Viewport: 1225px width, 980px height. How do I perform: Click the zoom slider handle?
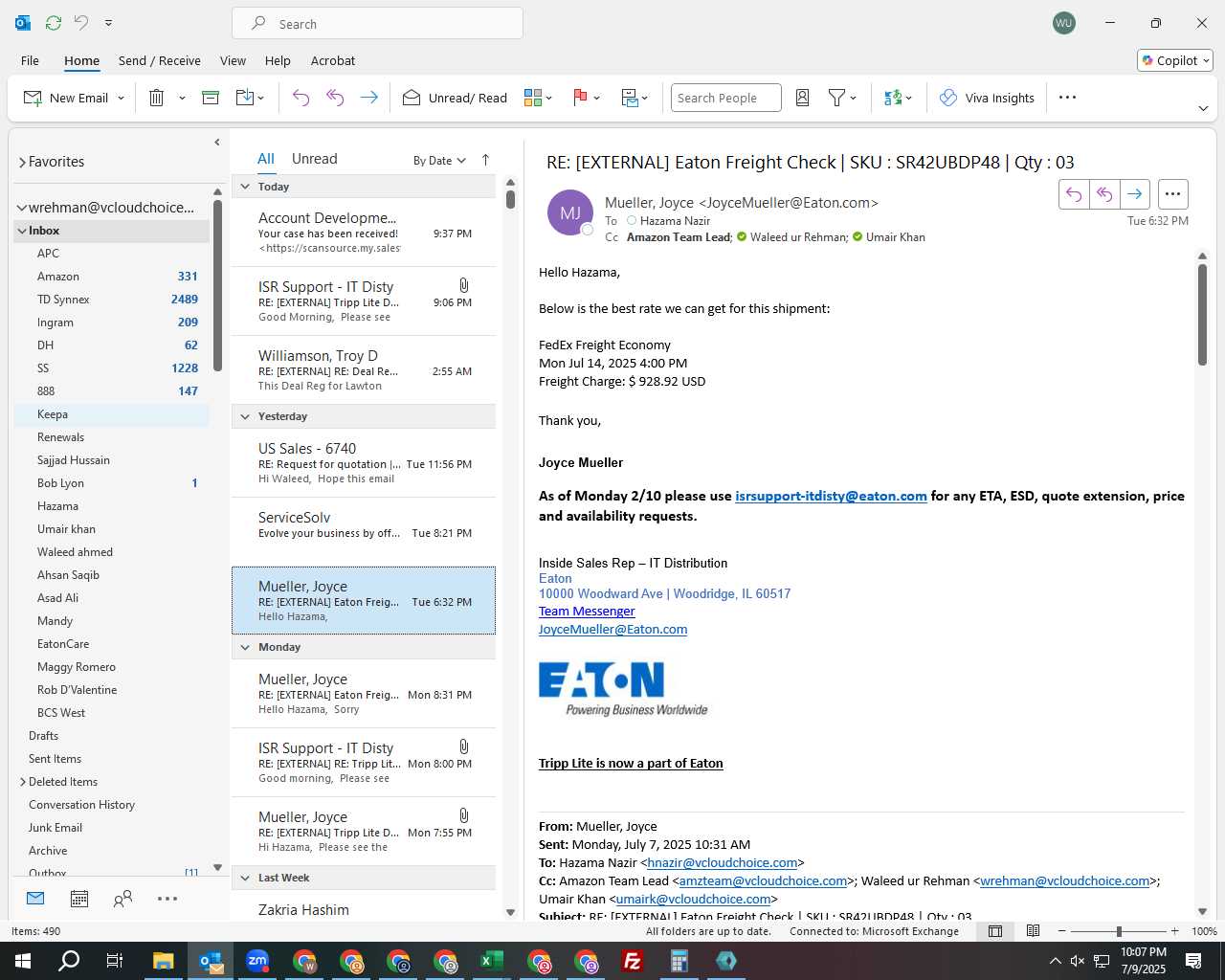[x=1119, y=931]
